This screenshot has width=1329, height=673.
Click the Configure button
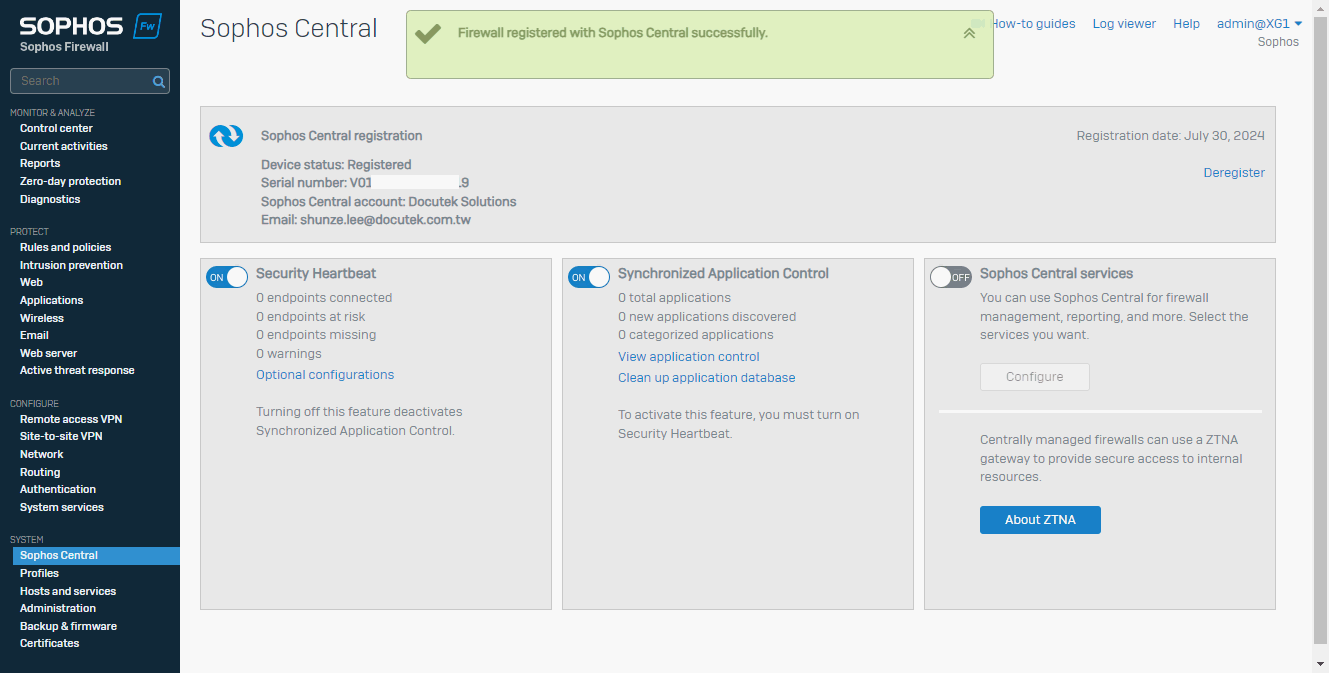click(1035, 377)
